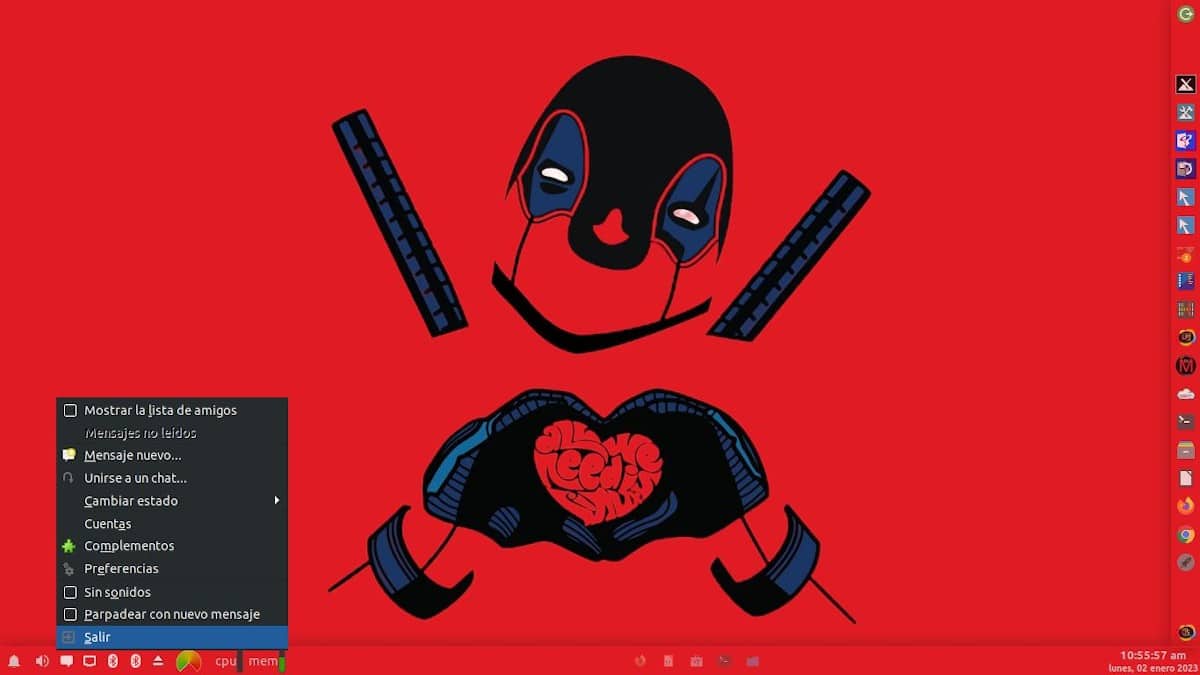Open the folder icon in bottom center panel
Image resolution: width=1200 pixels, height=675 pixels.
click(x=753, y=661)
